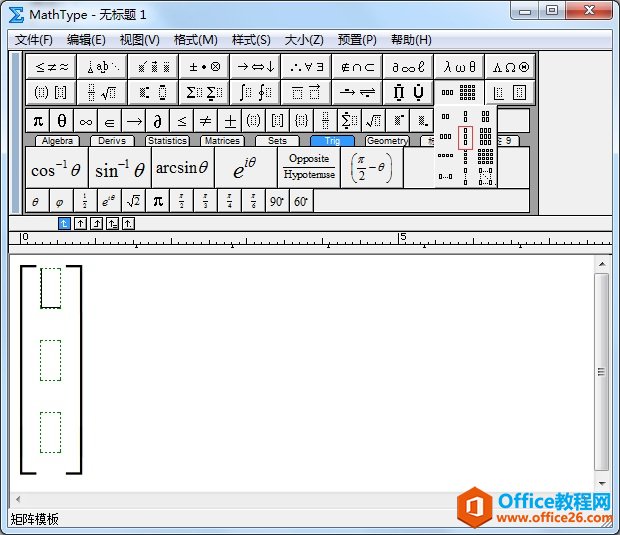Open matrix templates palette button
This screenshot has height=535, width=620.
pyautogui.click(x=459, y=93)
